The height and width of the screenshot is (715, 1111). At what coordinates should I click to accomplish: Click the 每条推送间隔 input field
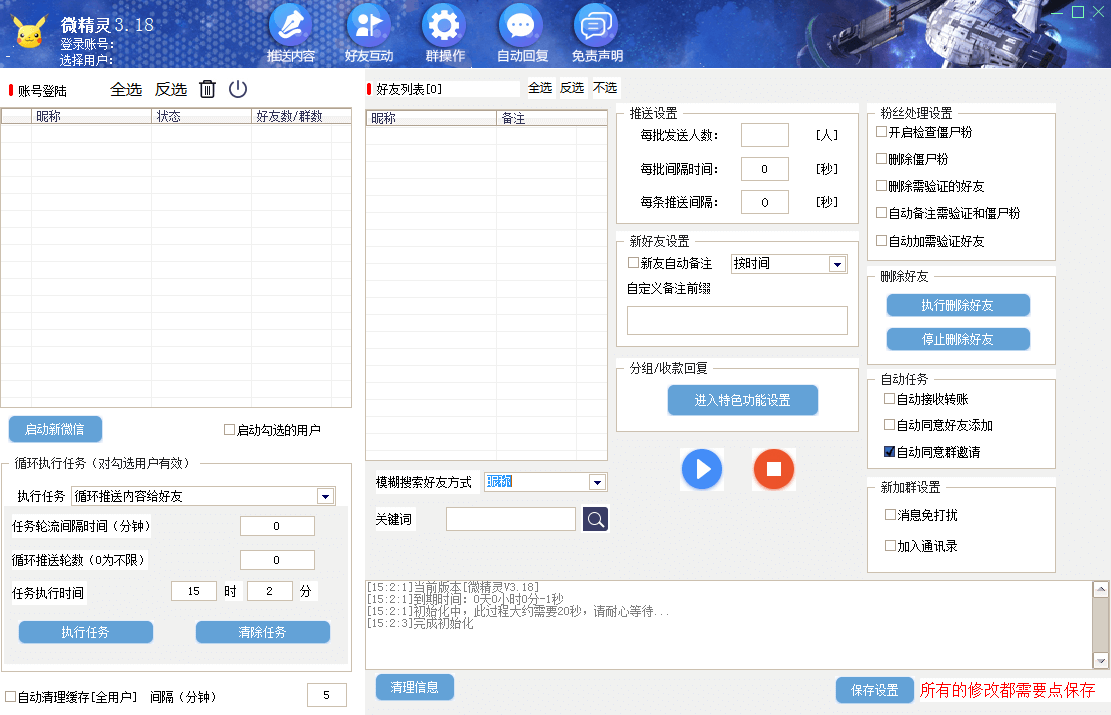click(x=765, y=202)
